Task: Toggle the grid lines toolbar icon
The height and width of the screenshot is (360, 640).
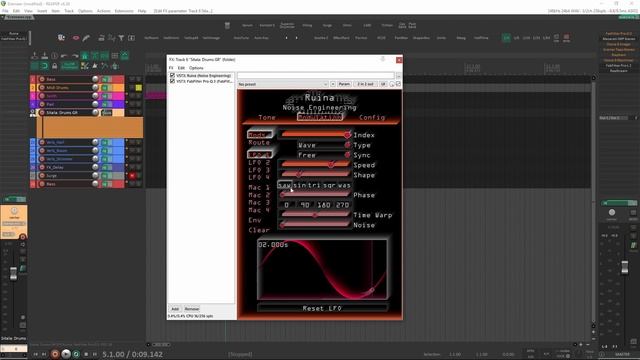Action: tap(115, 56)
